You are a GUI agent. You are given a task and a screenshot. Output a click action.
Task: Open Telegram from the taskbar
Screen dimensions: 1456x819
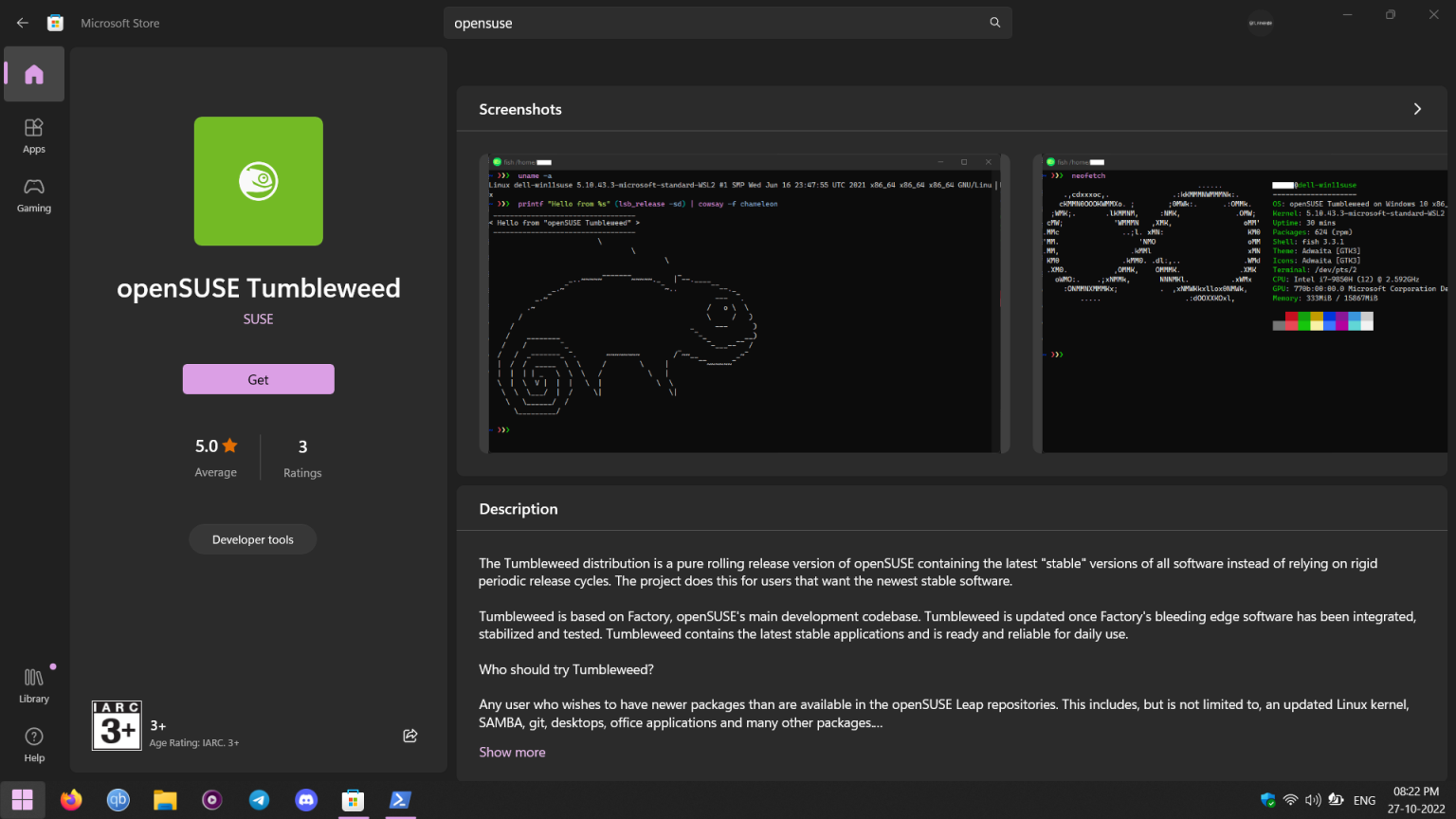coord(259,799)
